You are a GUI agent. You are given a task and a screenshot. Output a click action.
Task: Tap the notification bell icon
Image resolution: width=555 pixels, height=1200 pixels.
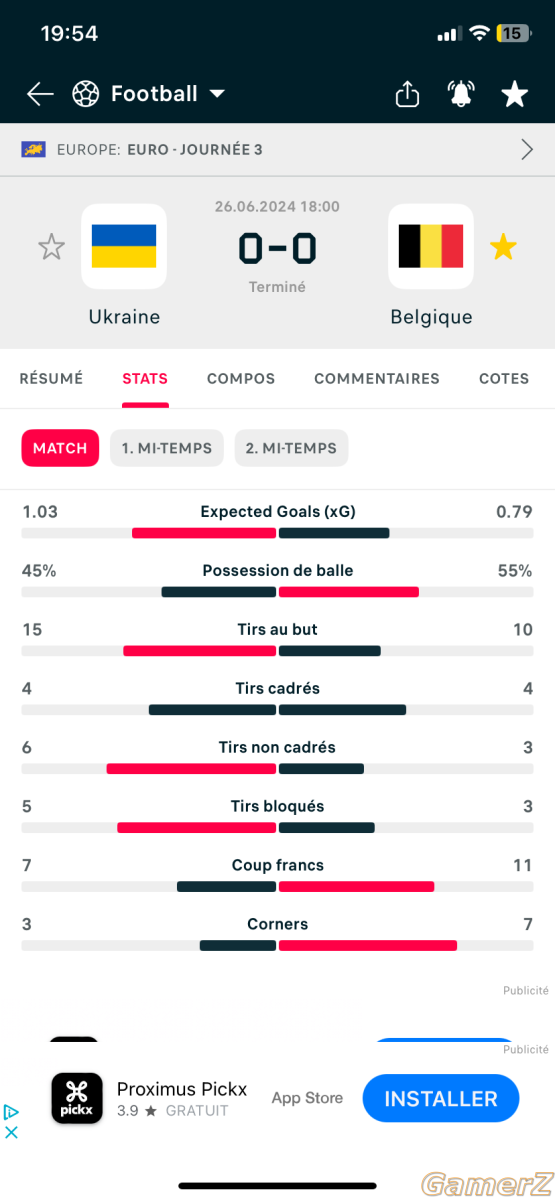point(461,94)
